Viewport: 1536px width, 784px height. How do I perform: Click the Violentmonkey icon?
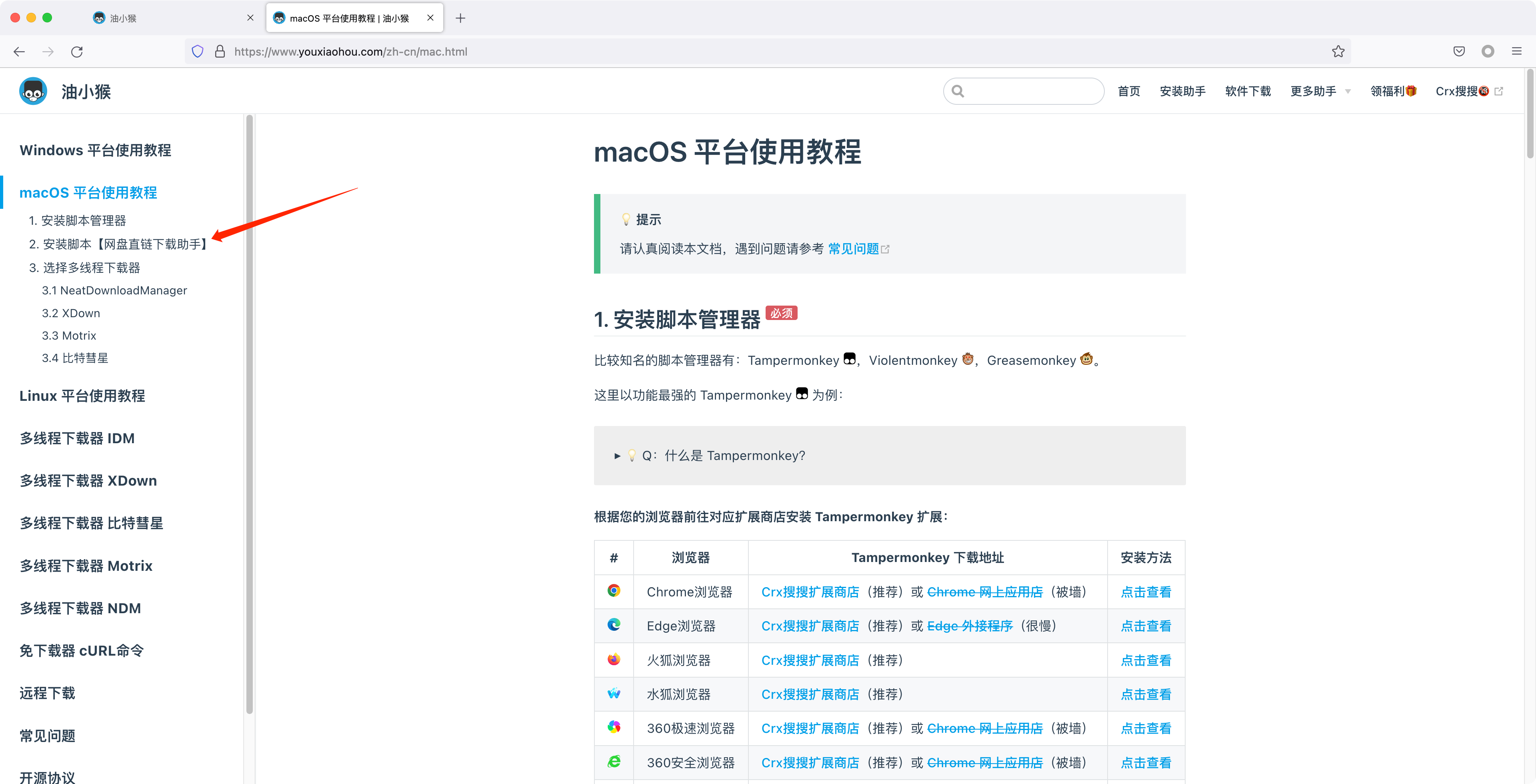point(968,359)
